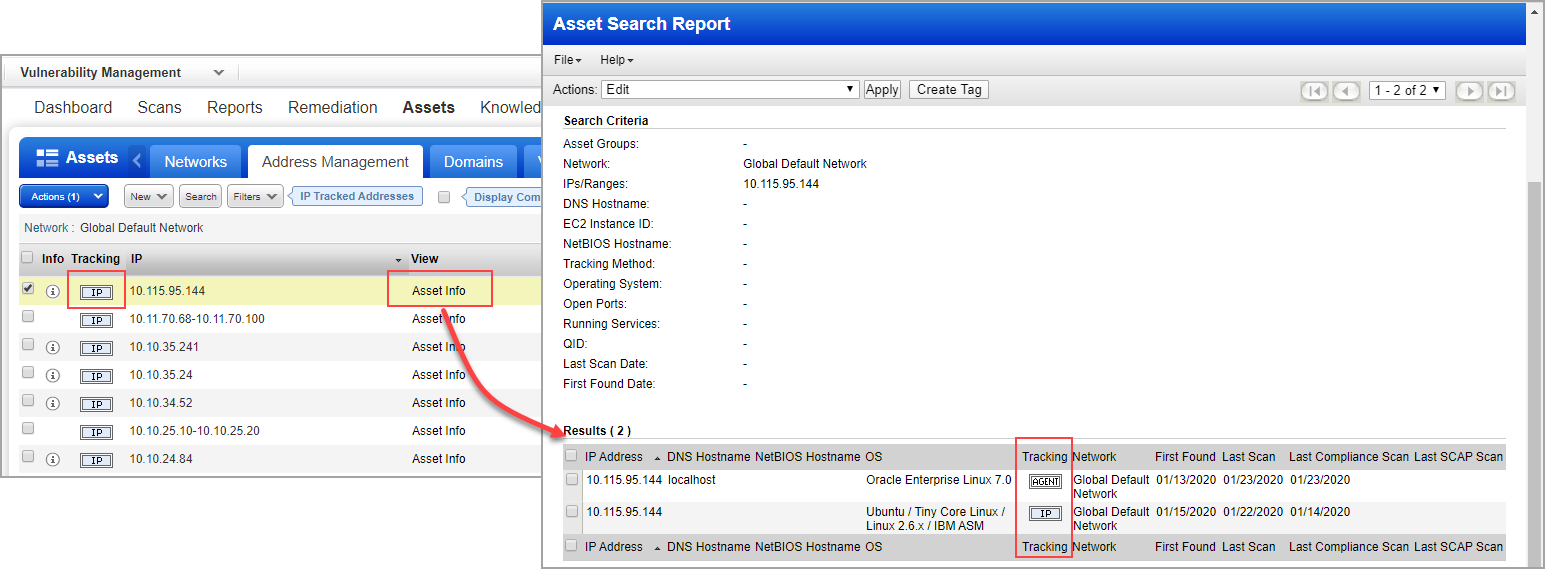Open the Dashboard menu item
The image size is (1545, 569).
tap(73, 107)
